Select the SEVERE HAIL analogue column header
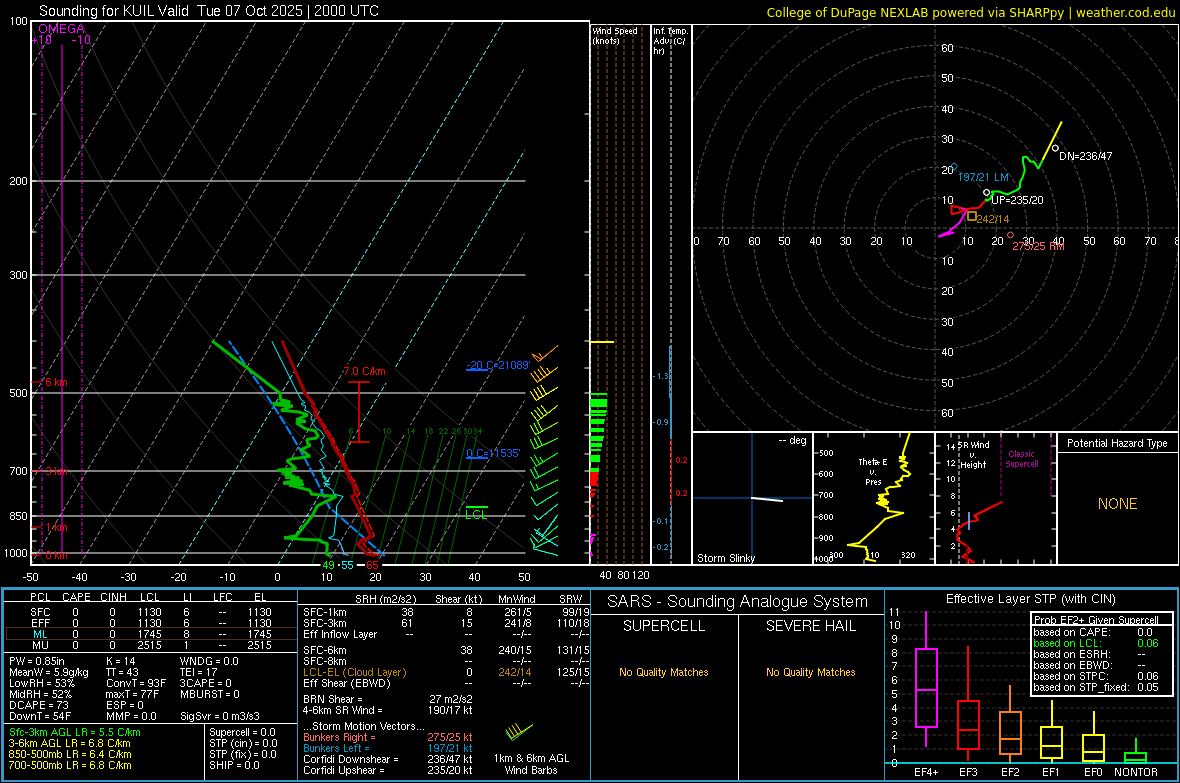This screenshot has width=1180, height=783. click(810, 626)
